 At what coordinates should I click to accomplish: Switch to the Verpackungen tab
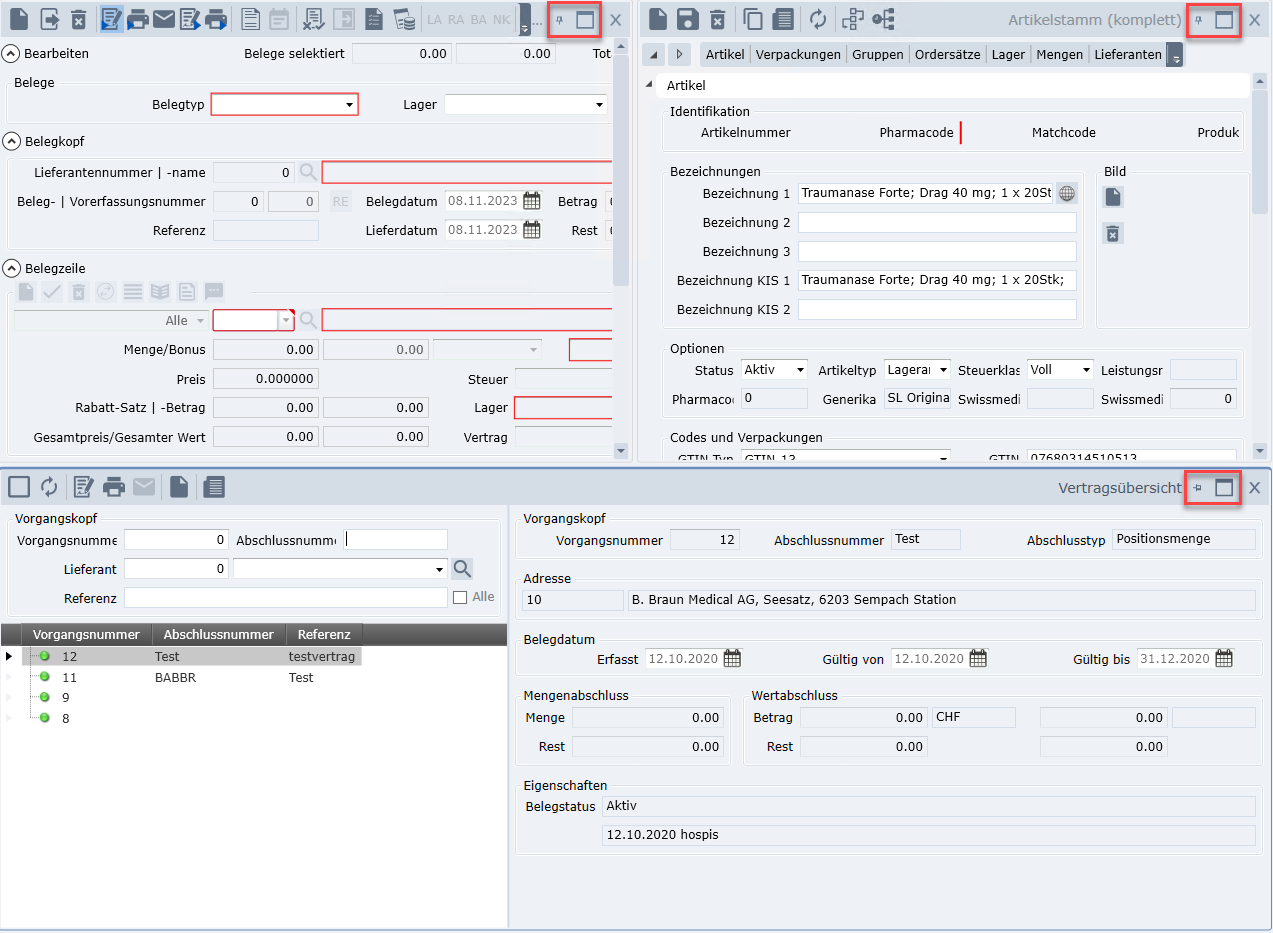(x=797, y=54)
